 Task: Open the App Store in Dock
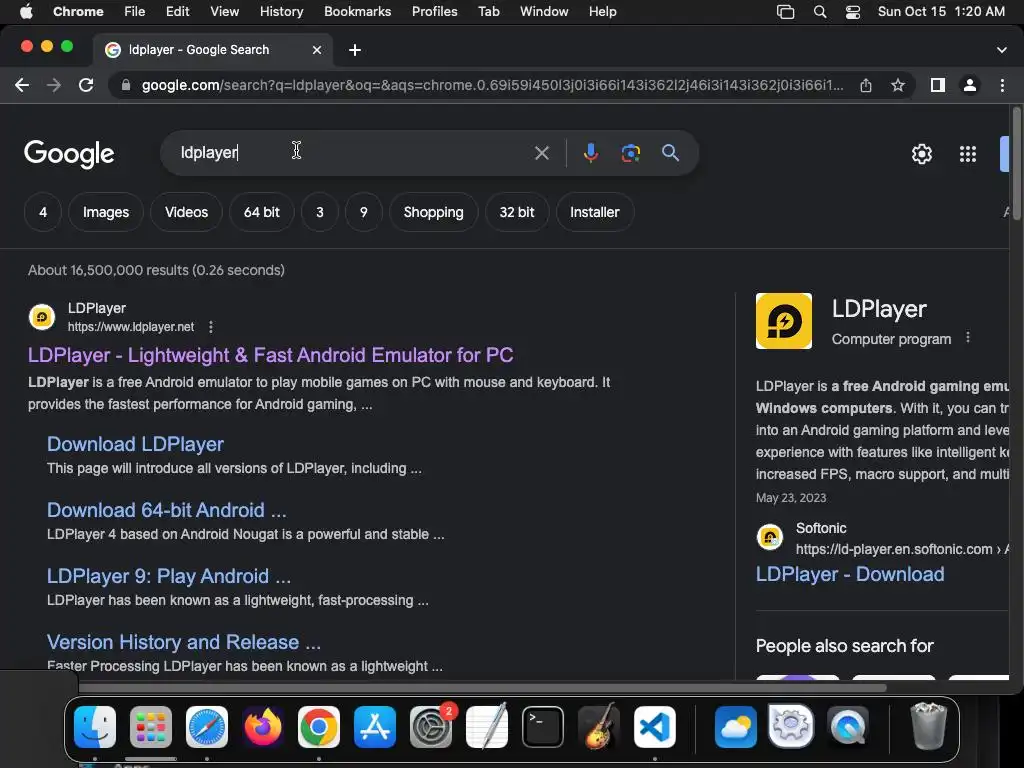click(x=375, y=727)
